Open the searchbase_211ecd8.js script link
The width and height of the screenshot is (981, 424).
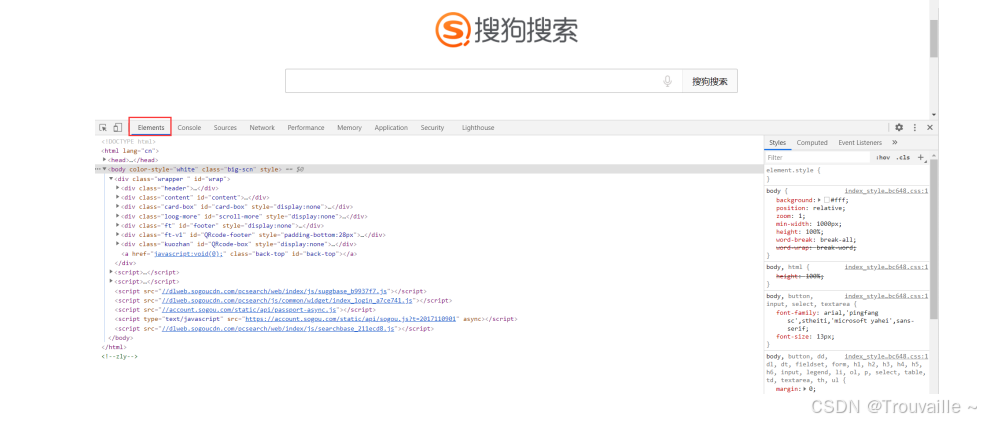[x=278, y=329]
